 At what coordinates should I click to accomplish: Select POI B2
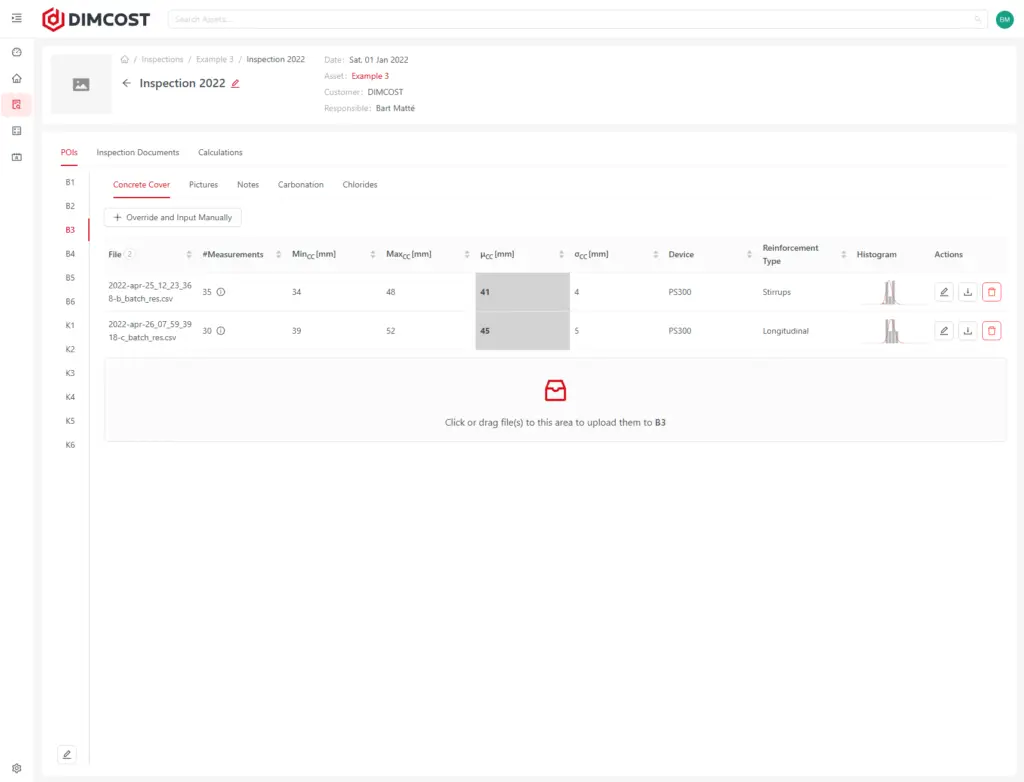point(70,206)
